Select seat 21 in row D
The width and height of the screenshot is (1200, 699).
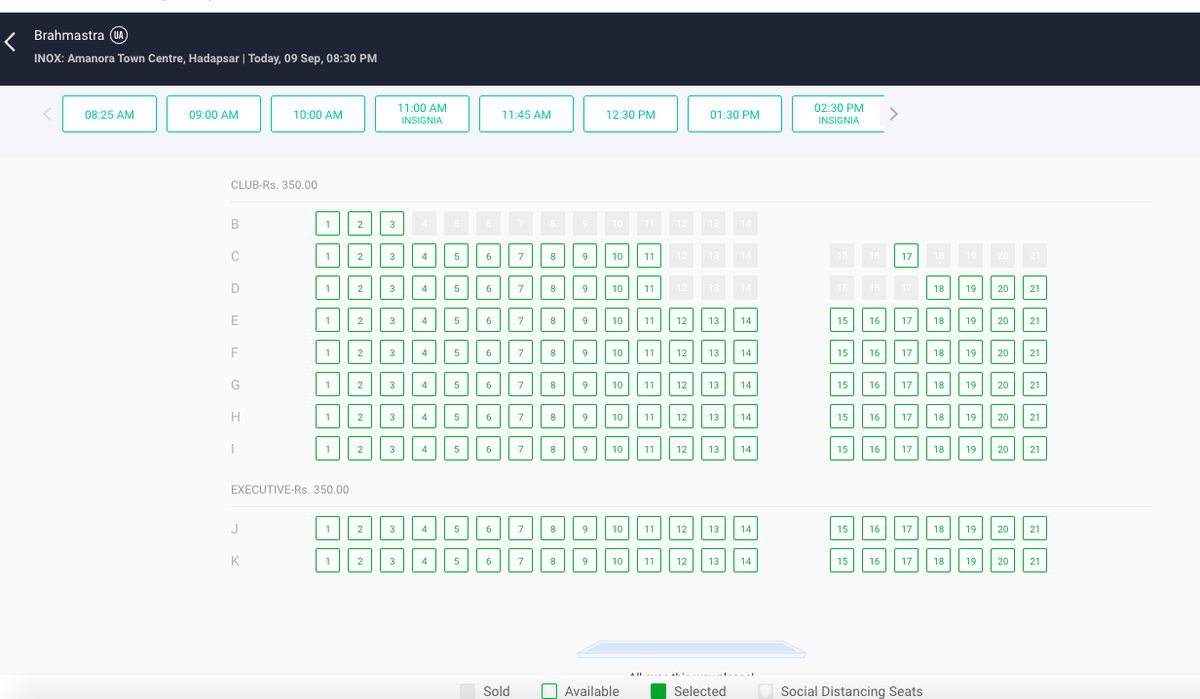(x=1035, y=288)
